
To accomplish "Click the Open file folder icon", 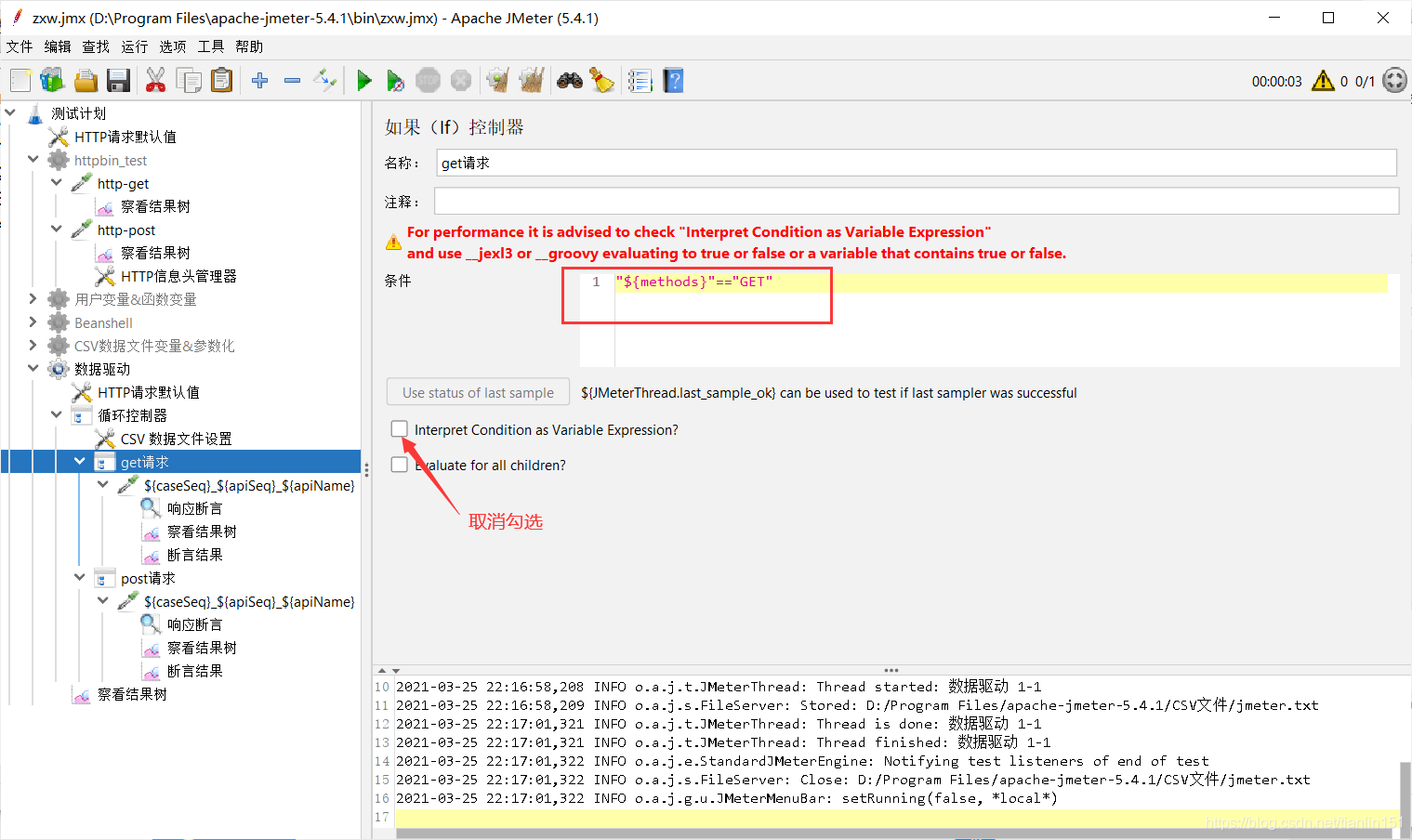I will (86, 81).
